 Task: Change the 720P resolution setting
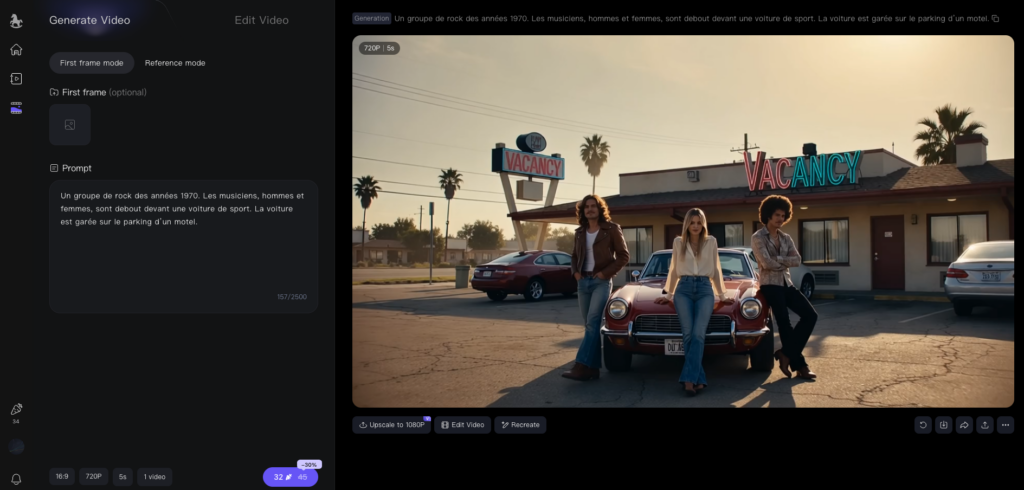pos(93,477)
